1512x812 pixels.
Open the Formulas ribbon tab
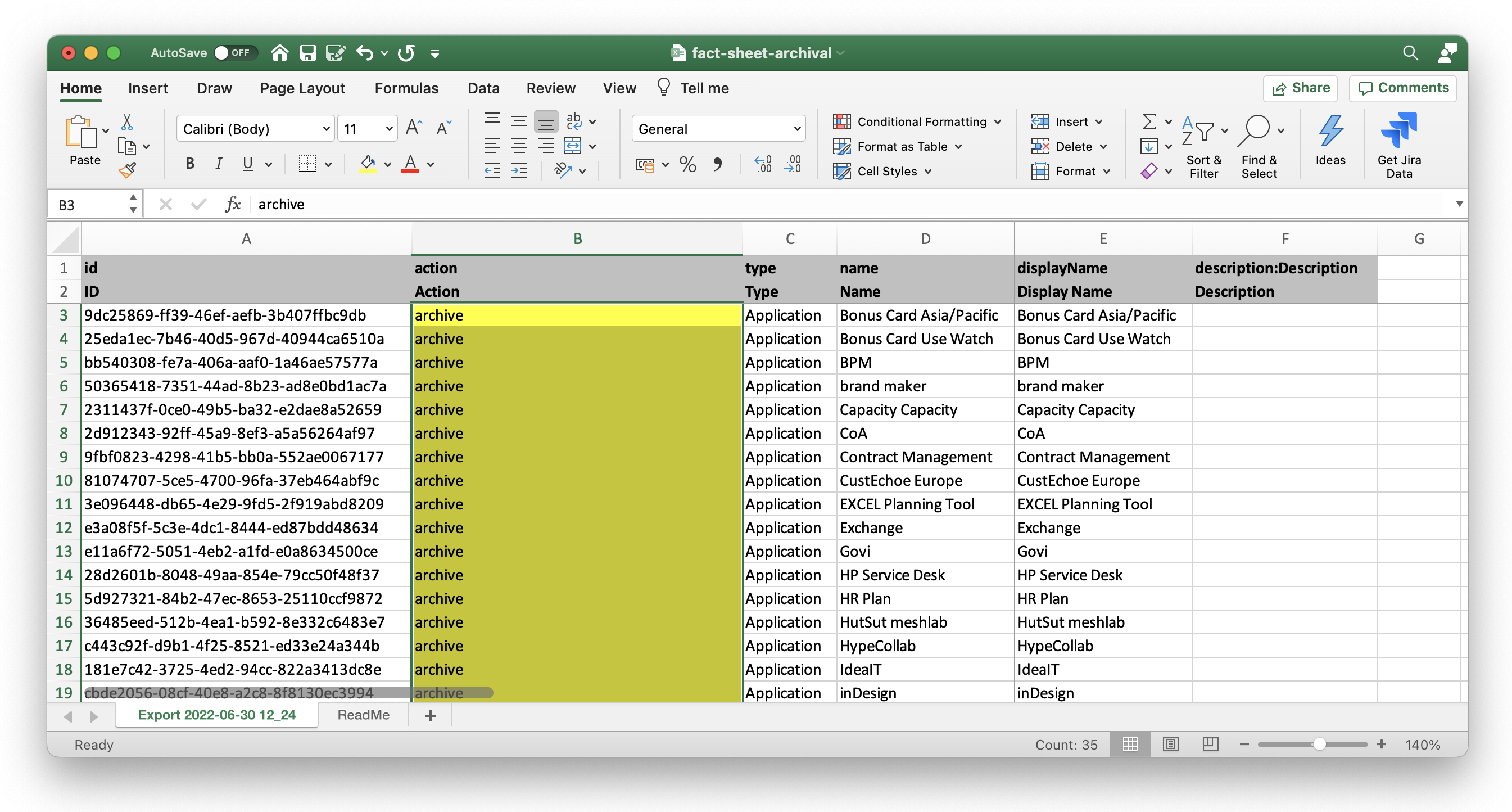[406, 88]
